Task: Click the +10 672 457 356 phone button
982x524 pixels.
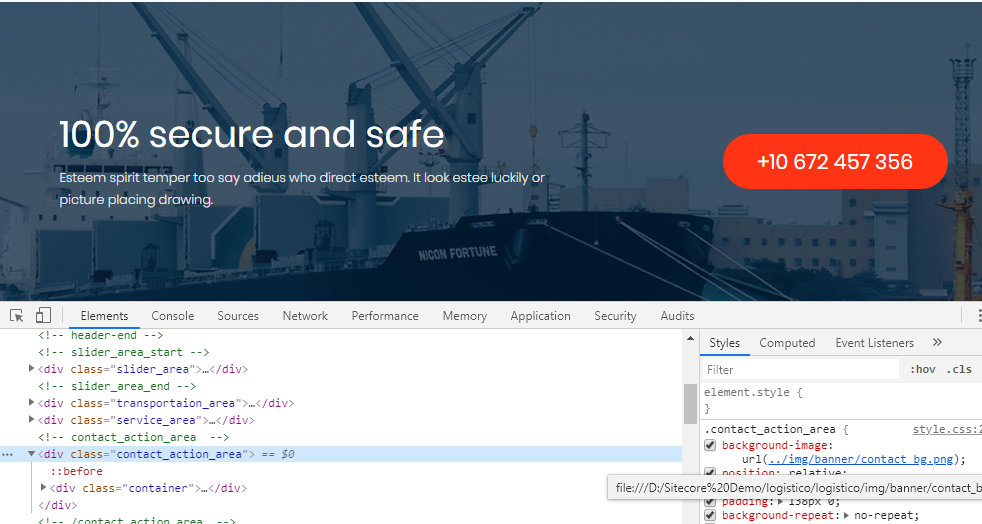Action: (834, 162)
